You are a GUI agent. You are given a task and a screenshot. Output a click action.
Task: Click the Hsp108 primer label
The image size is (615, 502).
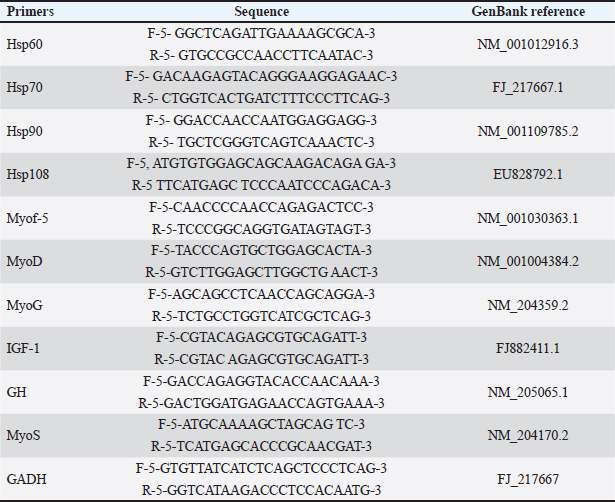point(26,173)
